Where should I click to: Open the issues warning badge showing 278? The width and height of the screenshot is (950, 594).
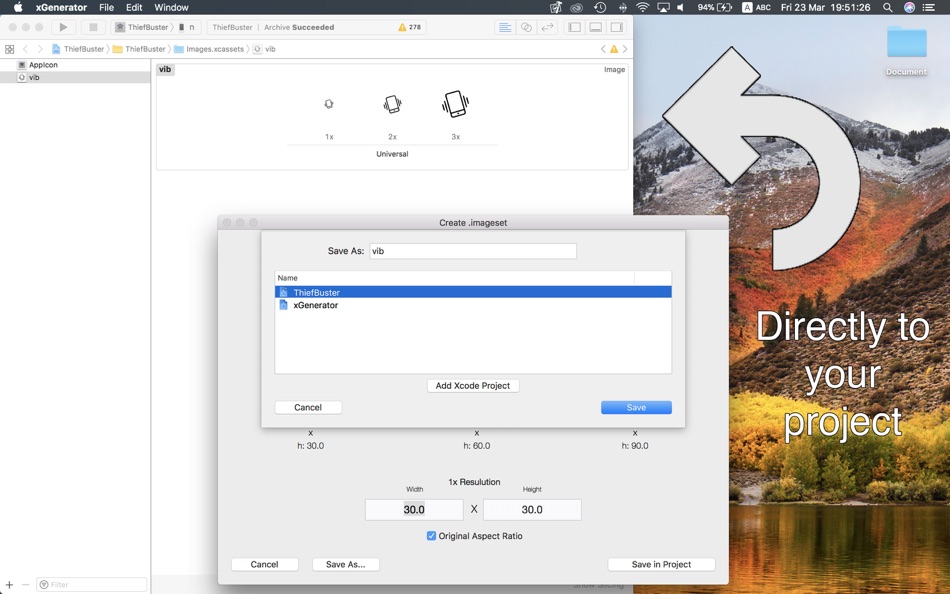point(410,27)
